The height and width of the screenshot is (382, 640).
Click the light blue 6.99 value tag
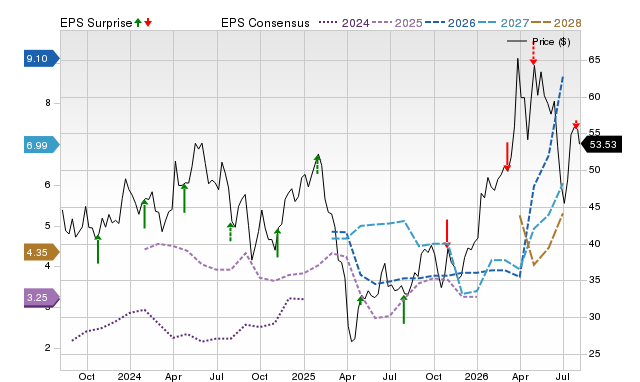coord(41,145)
